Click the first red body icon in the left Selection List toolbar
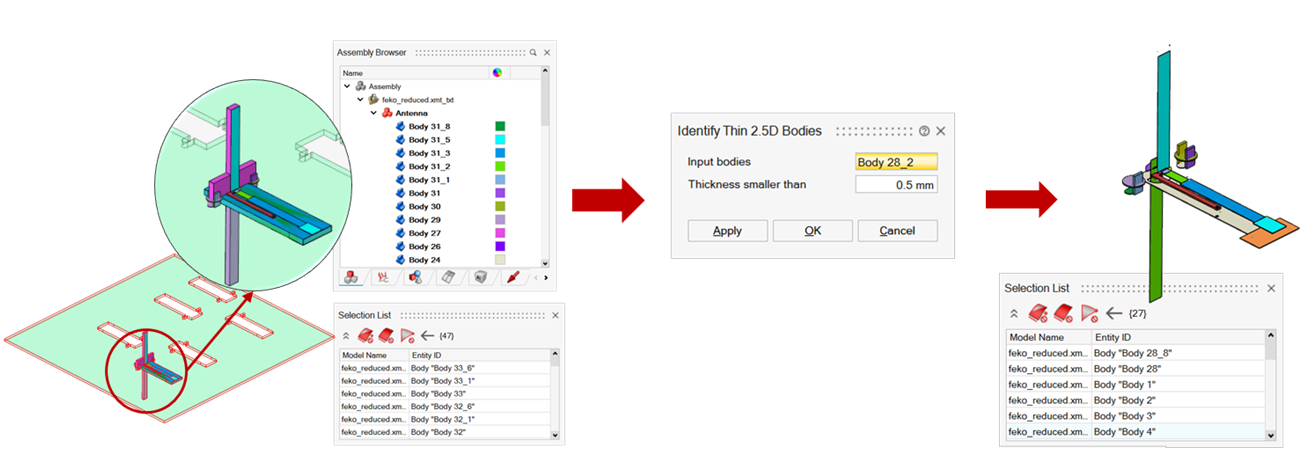The height and width of the screenshot is (460, 1312). click(365, 336)
